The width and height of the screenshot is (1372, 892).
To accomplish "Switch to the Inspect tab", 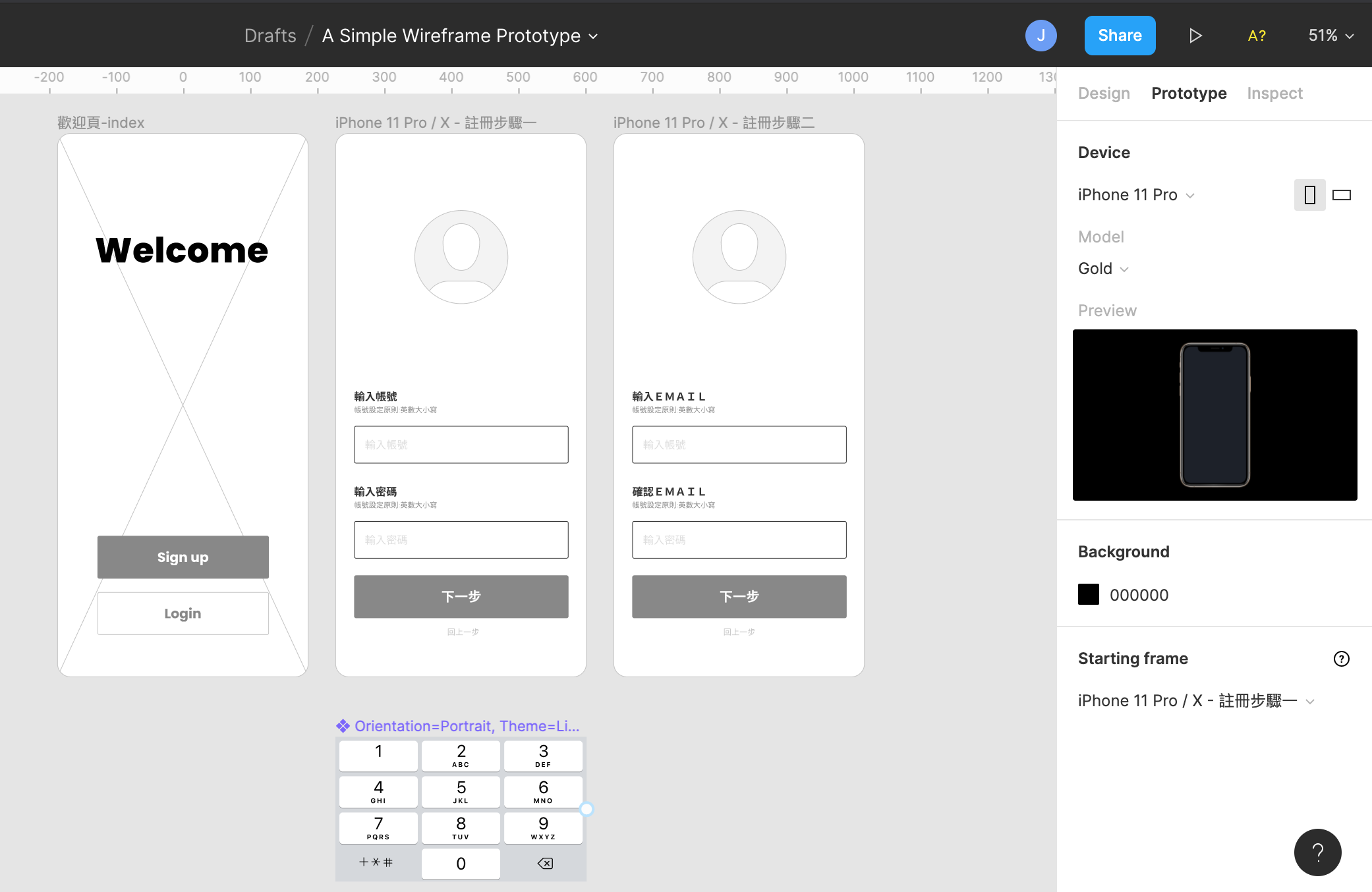I will (x=1274, y=94).
